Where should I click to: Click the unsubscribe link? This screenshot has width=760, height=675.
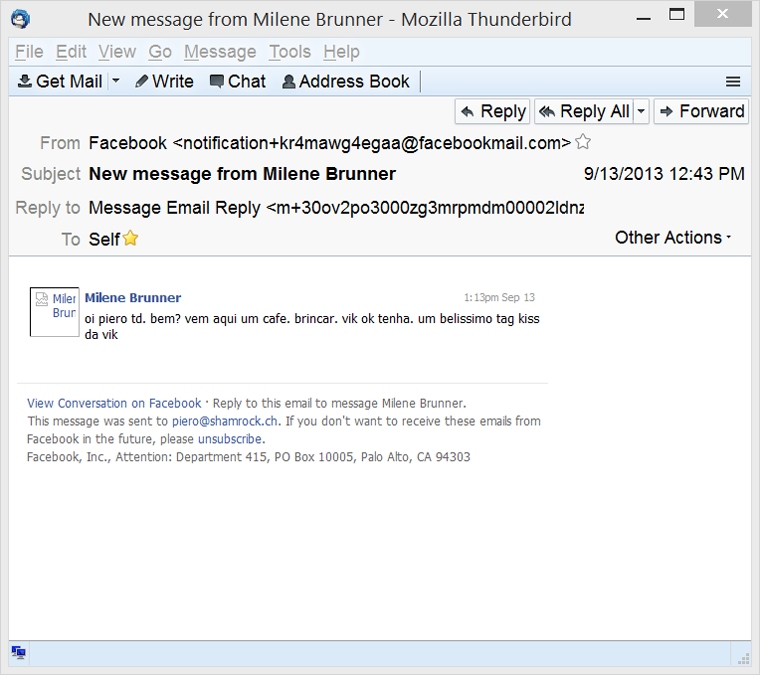coord(230,439)
